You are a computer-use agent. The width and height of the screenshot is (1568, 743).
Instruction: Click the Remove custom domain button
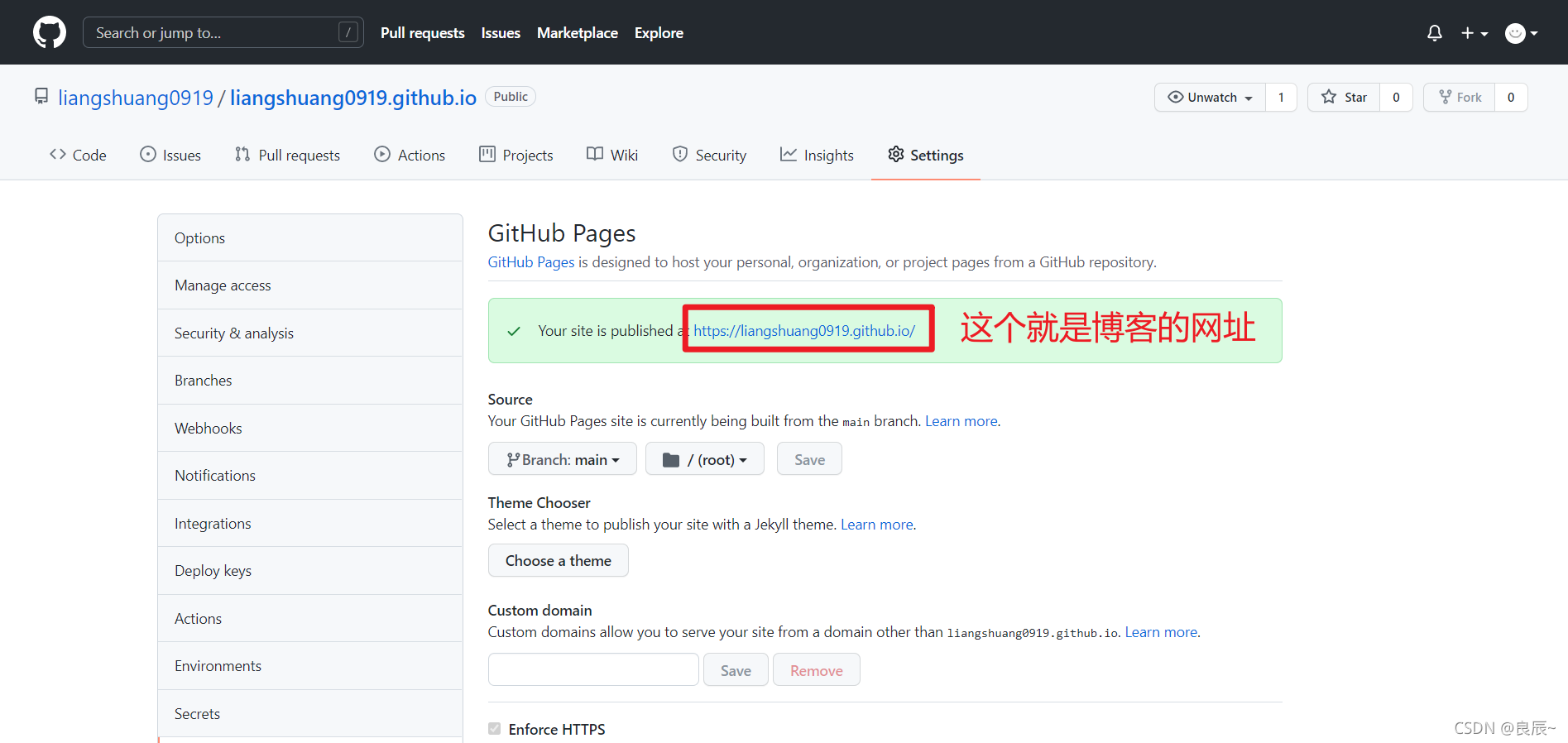(817, 670)
